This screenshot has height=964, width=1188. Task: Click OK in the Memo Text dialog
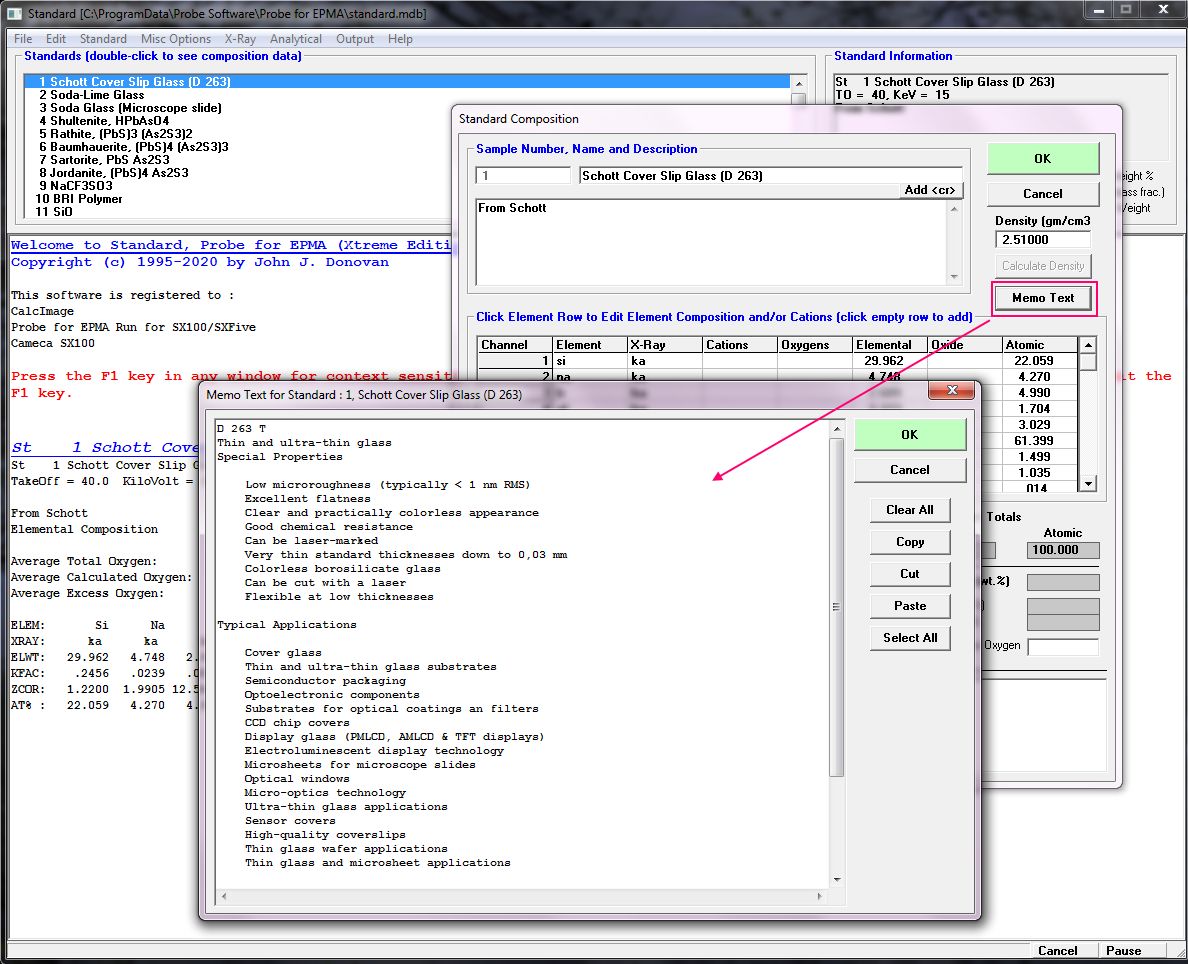pos(909,435)
